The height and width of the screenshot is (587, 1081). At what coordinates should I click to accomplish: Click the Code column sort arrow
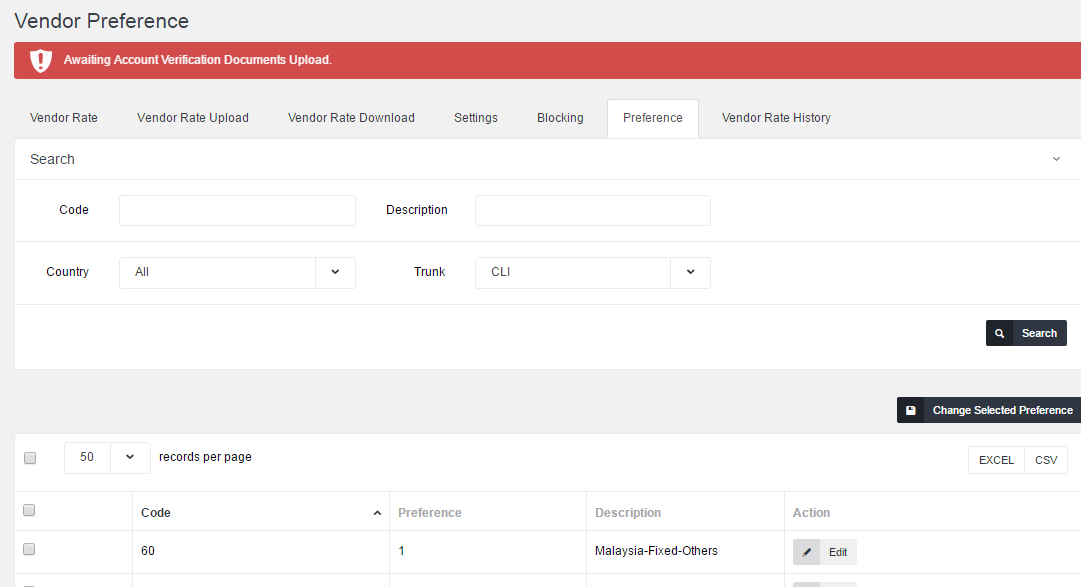377,513
